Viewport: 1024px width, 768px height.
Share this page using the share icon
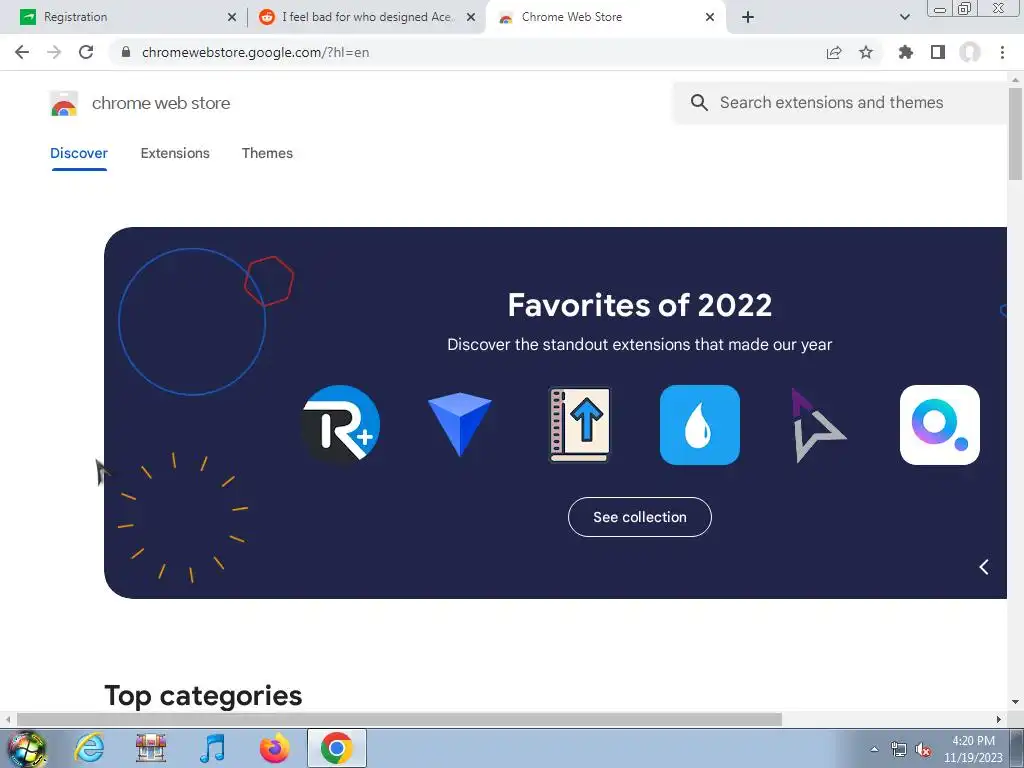[x=834, y=52]
